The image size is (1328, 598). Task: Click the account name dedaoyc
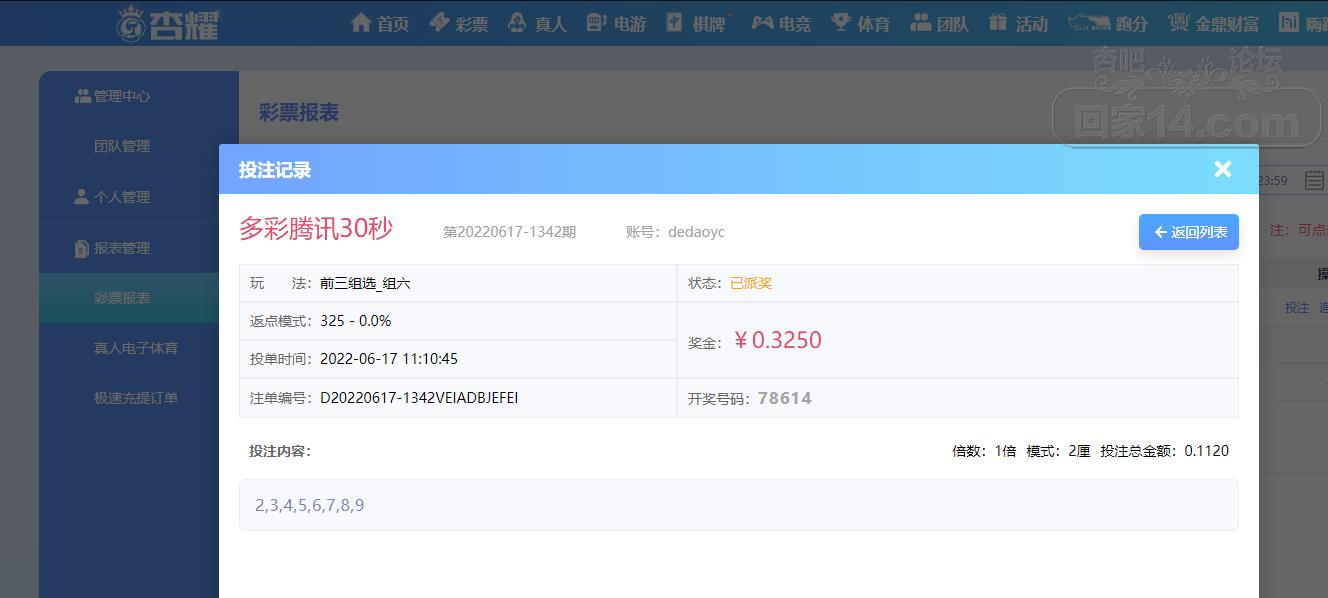(x=696, y=232)
